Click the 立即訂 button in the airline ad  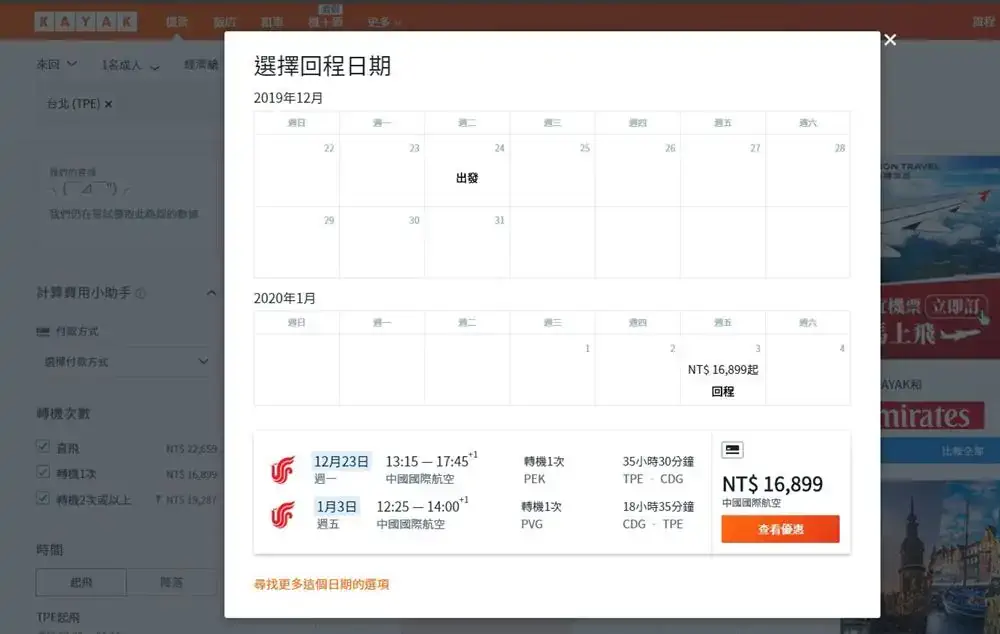(x=955, y=307)
